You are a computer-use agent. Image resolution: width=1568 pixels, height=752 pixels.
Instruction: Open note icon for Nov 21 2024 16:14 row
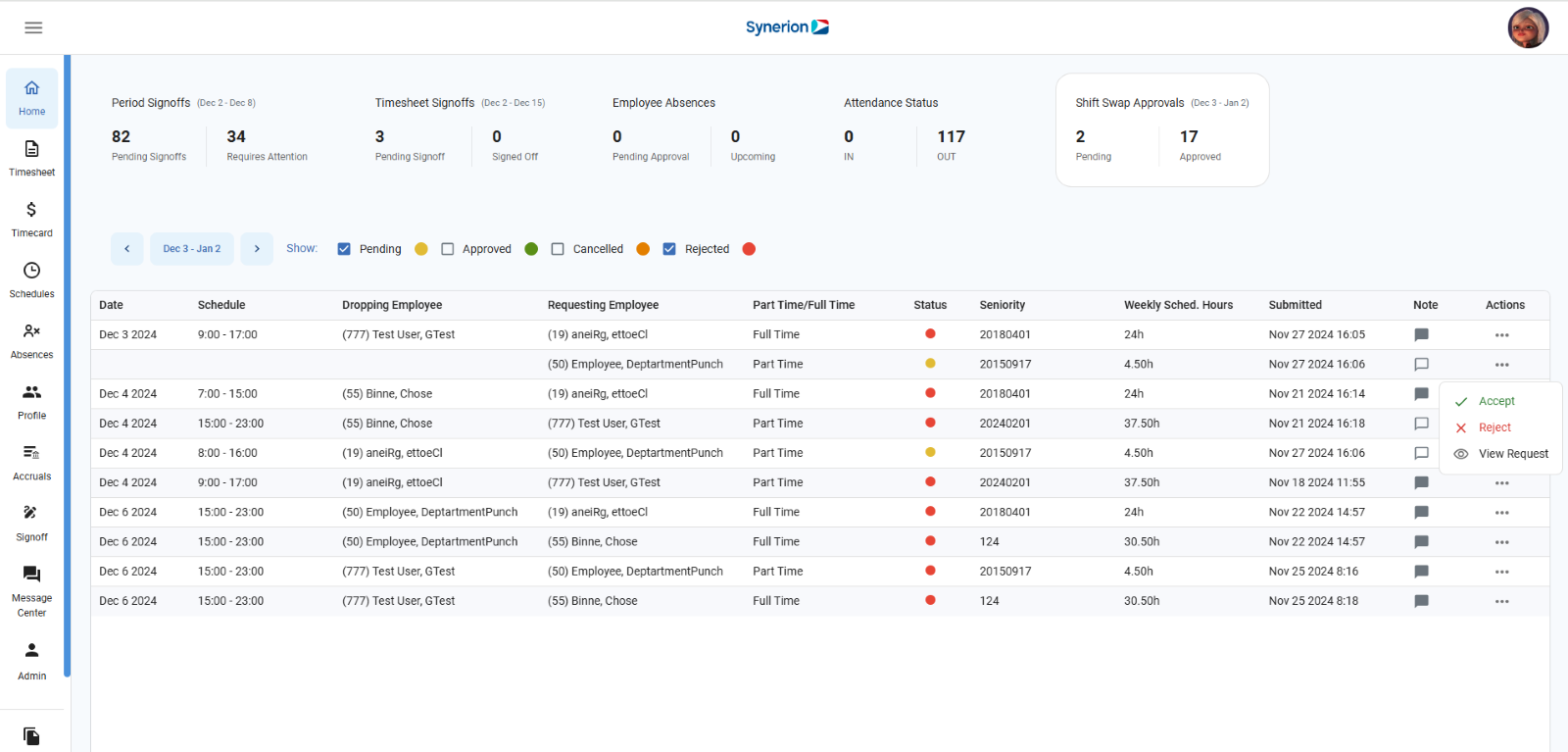pos(1421,394)
